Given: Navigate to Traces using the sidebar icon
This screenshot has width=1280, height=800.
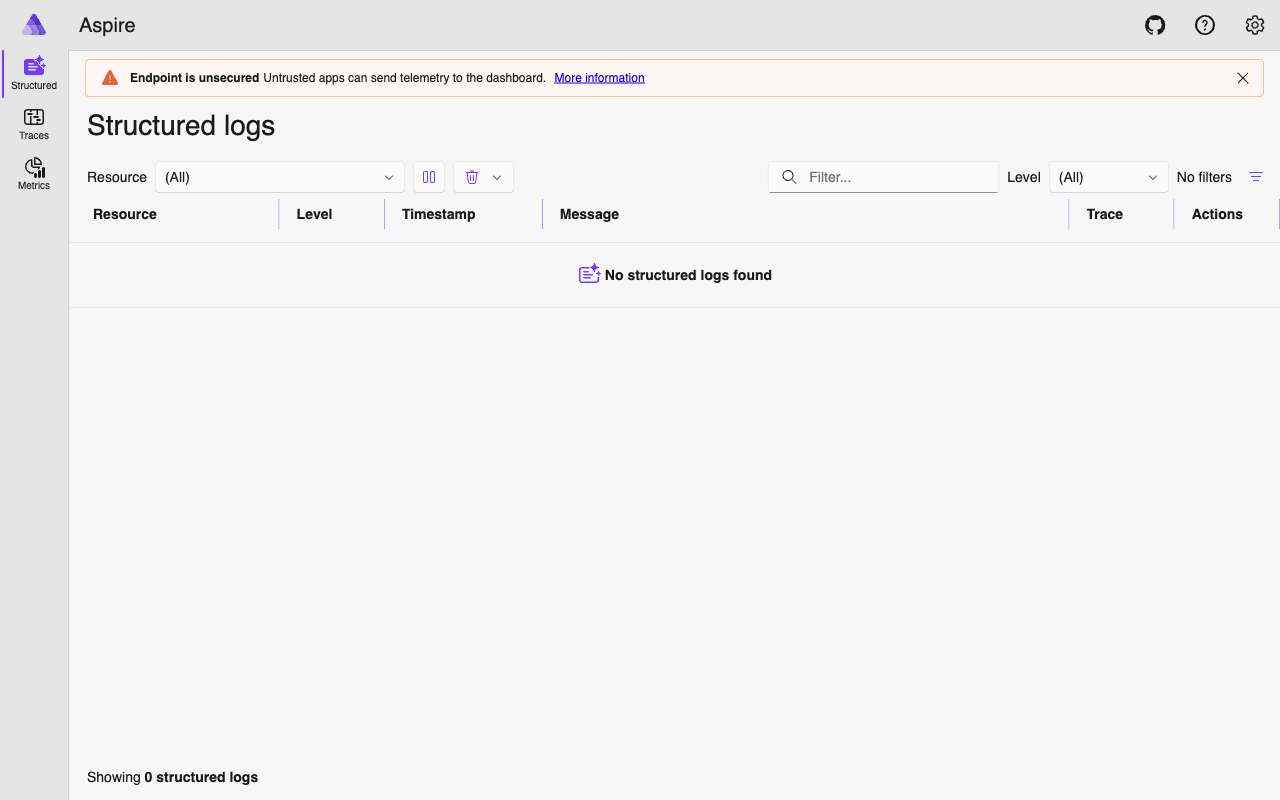Looking at the screenshot, I should pyautogui.click(x=33, y=122).
